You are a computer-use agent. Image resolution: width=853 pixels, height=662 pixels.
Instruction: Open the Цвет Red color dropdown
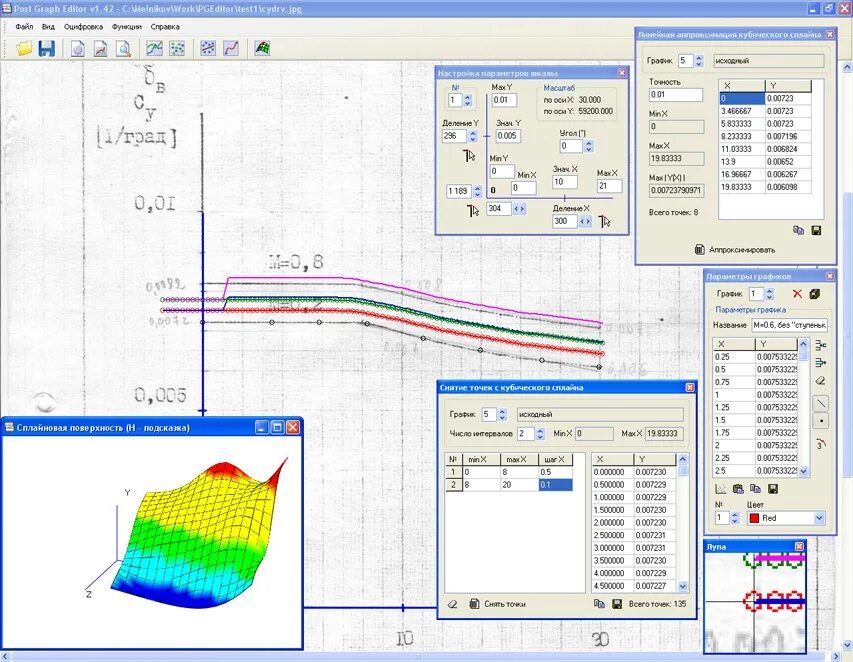819,518
